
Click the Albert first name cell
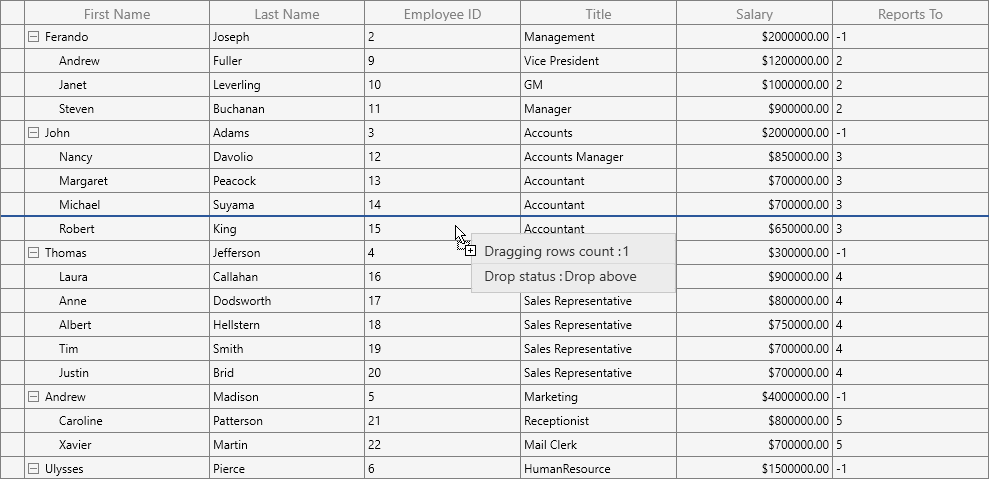coord(117,325)
